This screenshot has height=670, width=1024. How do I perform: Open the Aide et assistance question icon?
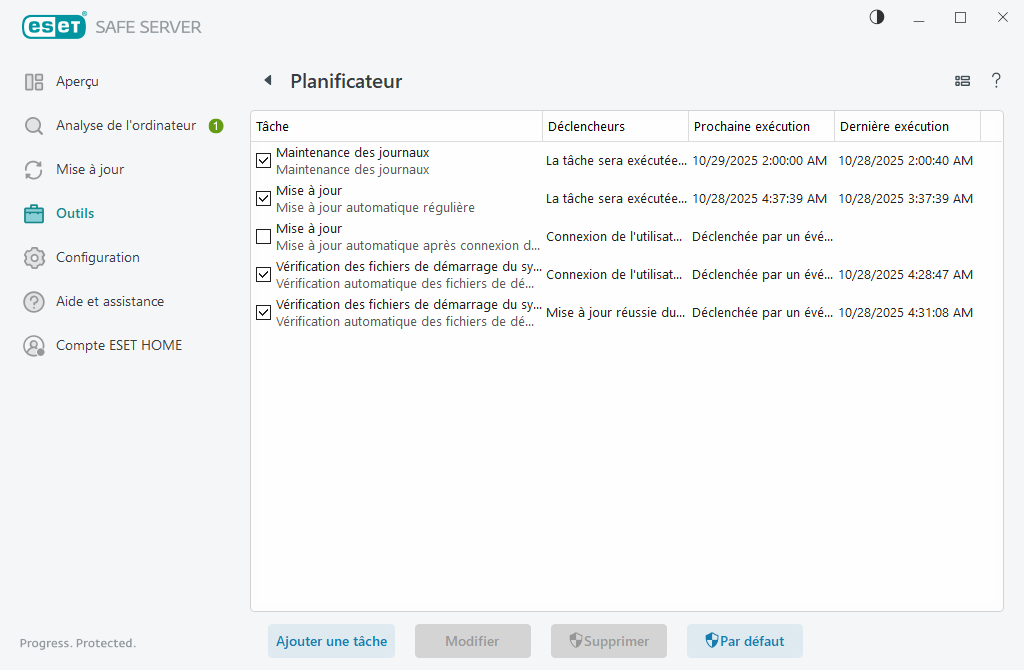35,301
